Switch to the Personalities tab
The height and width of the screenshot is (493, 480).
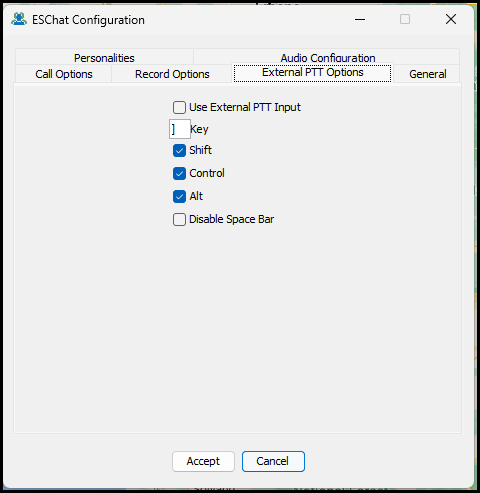pyautogui.click(x=104, y=57)
